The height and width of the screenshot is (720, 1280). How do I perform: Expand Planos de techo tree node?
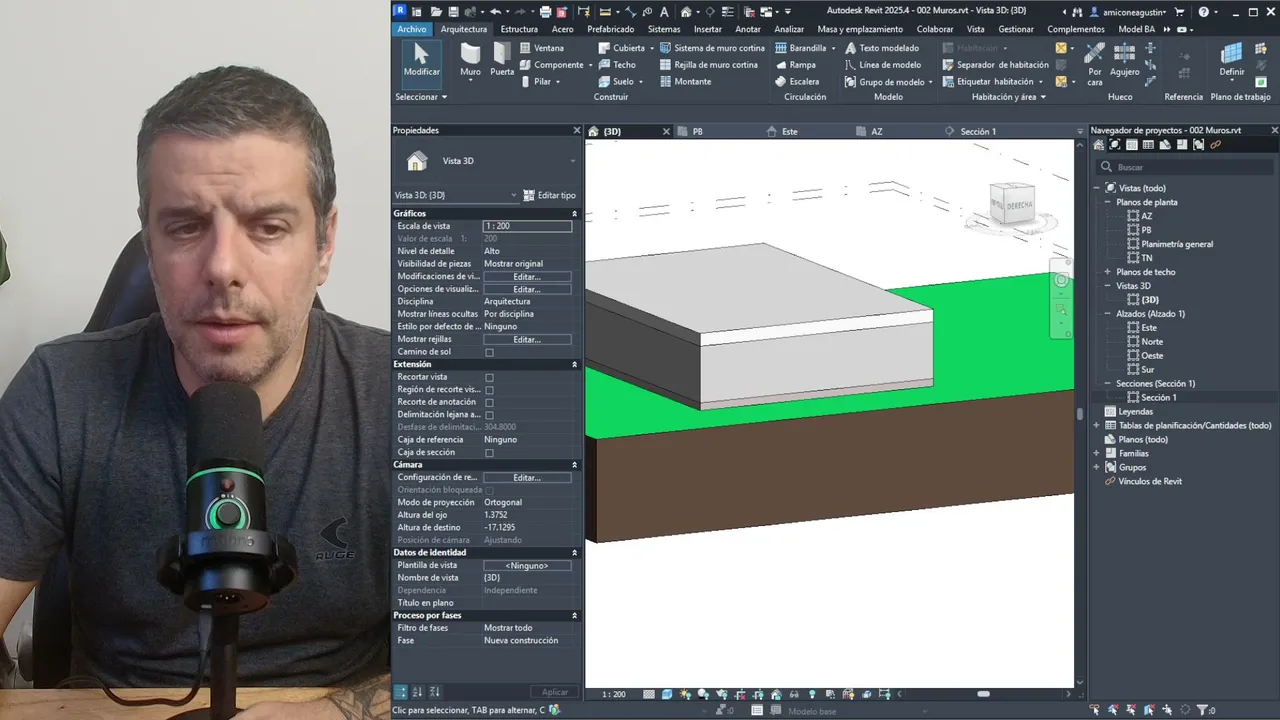click(1107, 272)
